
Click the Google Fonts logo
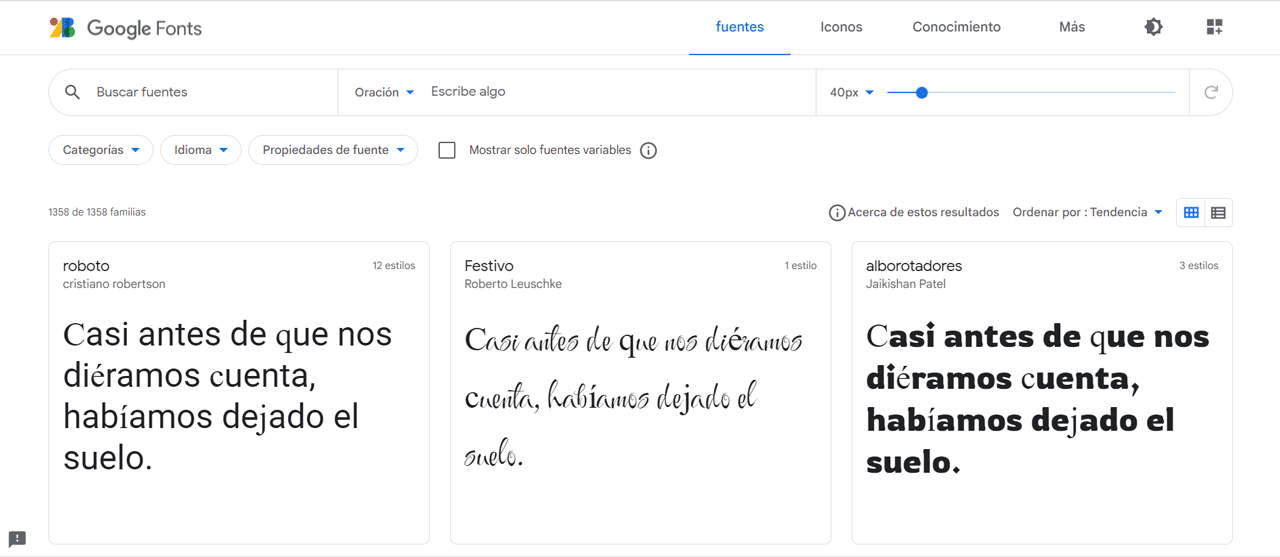[x=126, y=28]
